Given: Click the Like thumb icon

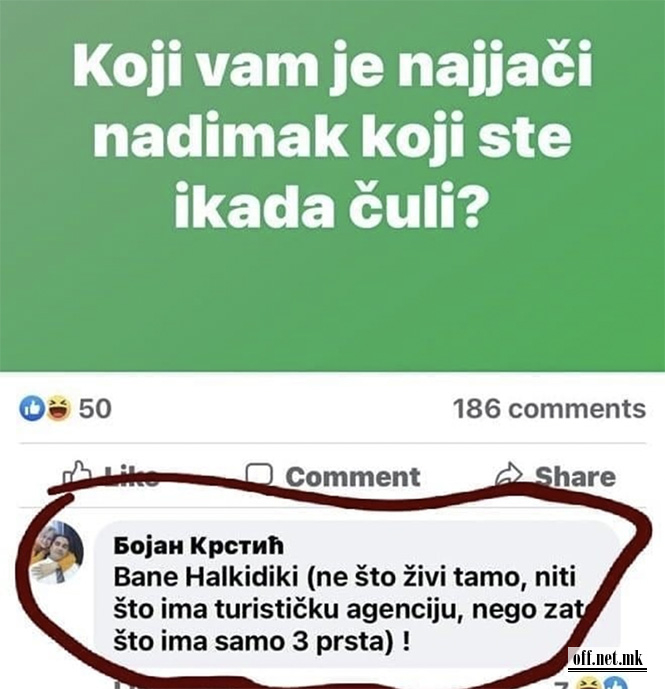Looking at the screenshot, I should pos(77,473).
